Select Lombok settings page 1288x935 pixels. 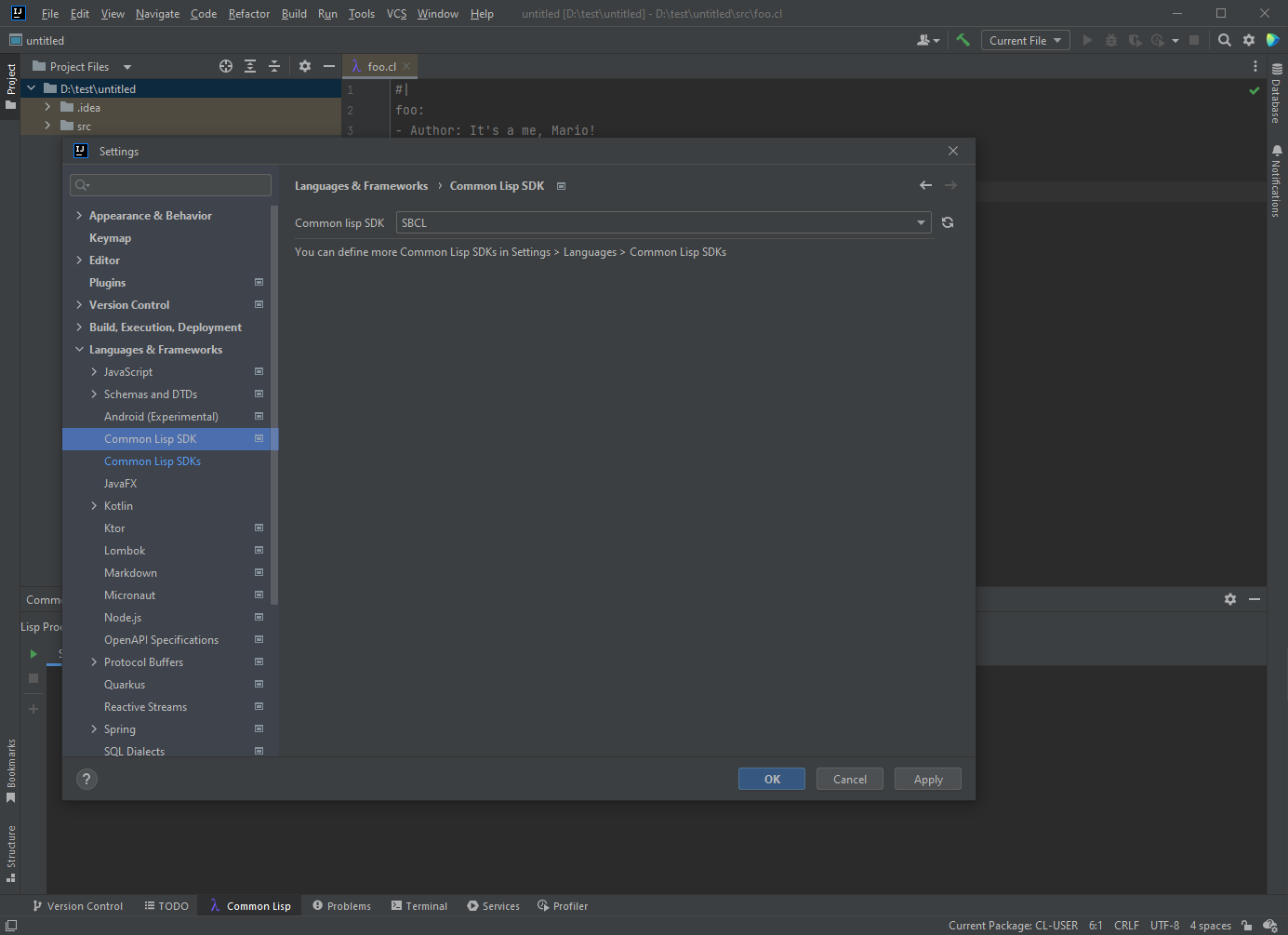125,551
